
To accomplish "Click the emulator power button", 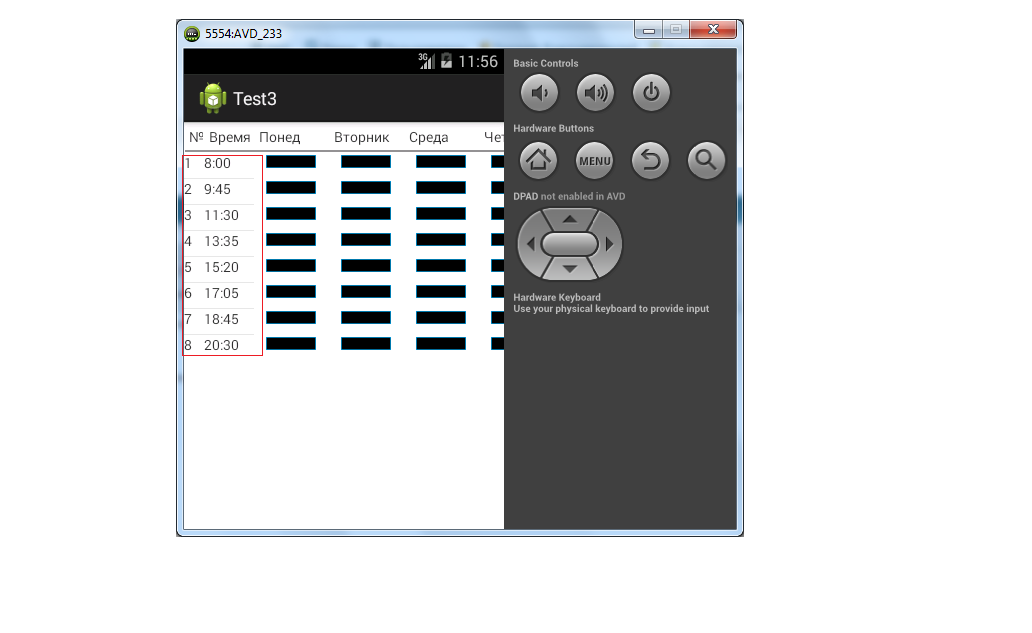I will click(651, 93).
